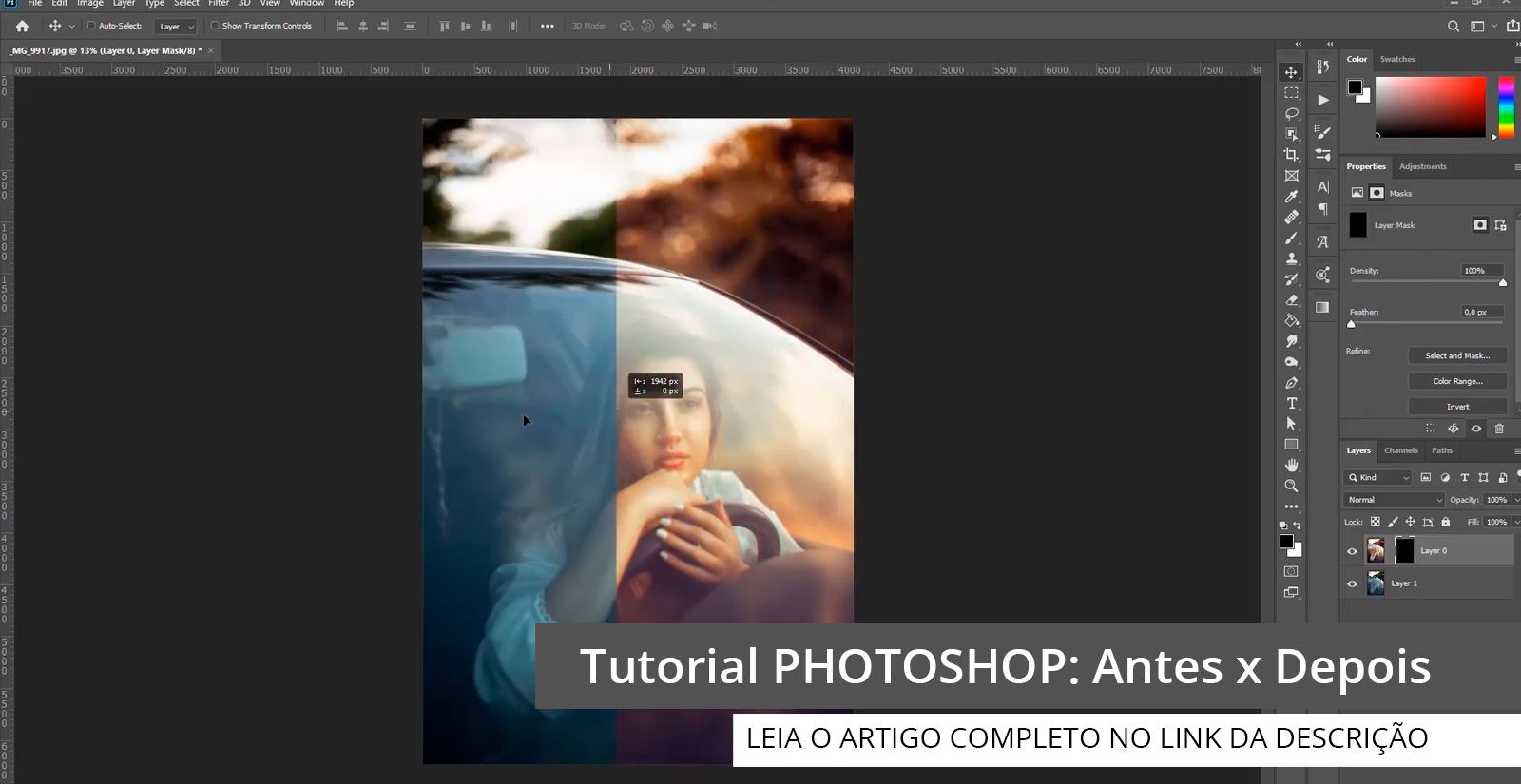Swap foreground and background colors
1521x784 pixels.
coord(1297,526)
